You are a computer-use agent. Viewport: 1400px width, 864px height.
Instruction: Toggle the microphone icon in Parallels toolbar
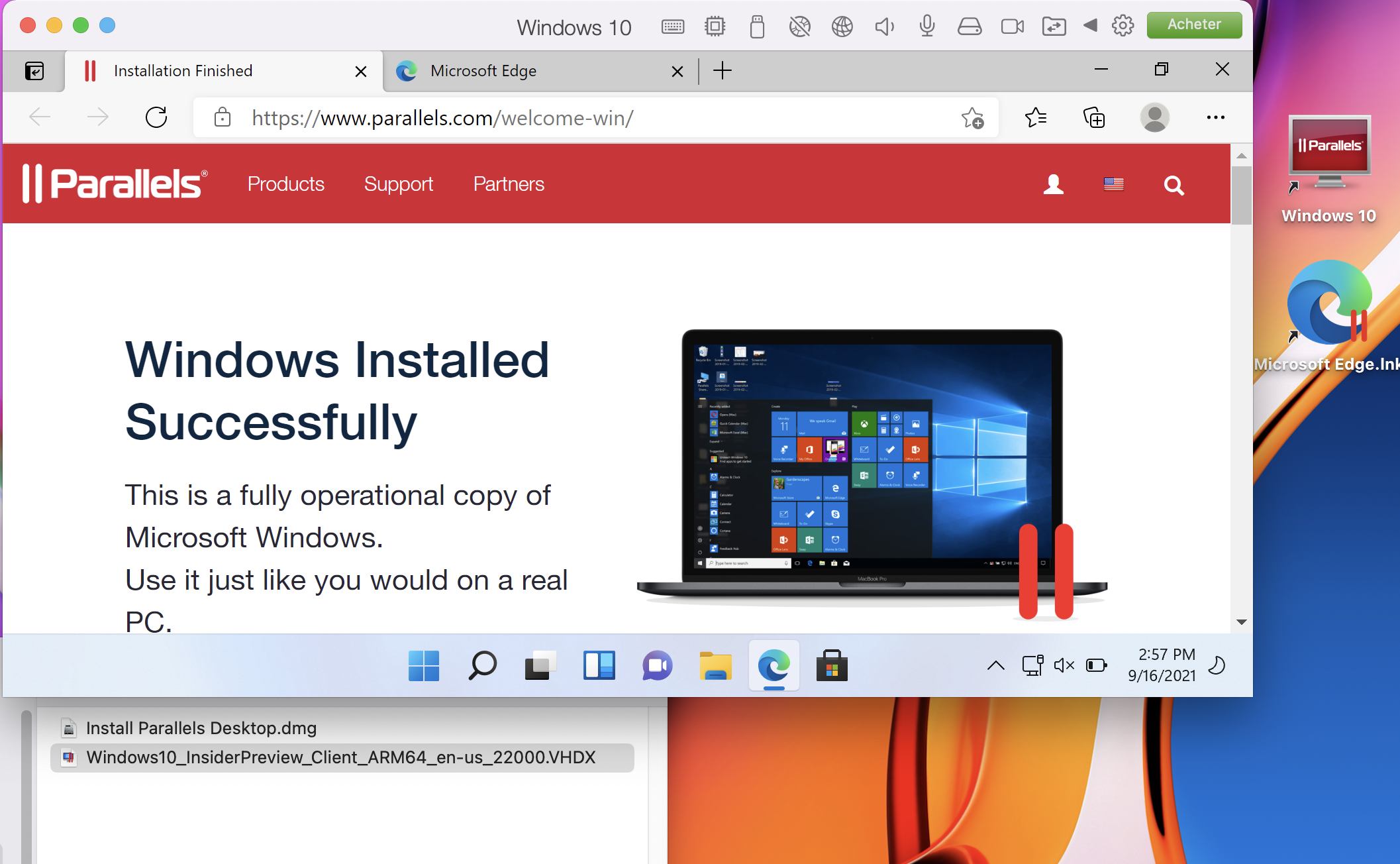tap(927, 27)
